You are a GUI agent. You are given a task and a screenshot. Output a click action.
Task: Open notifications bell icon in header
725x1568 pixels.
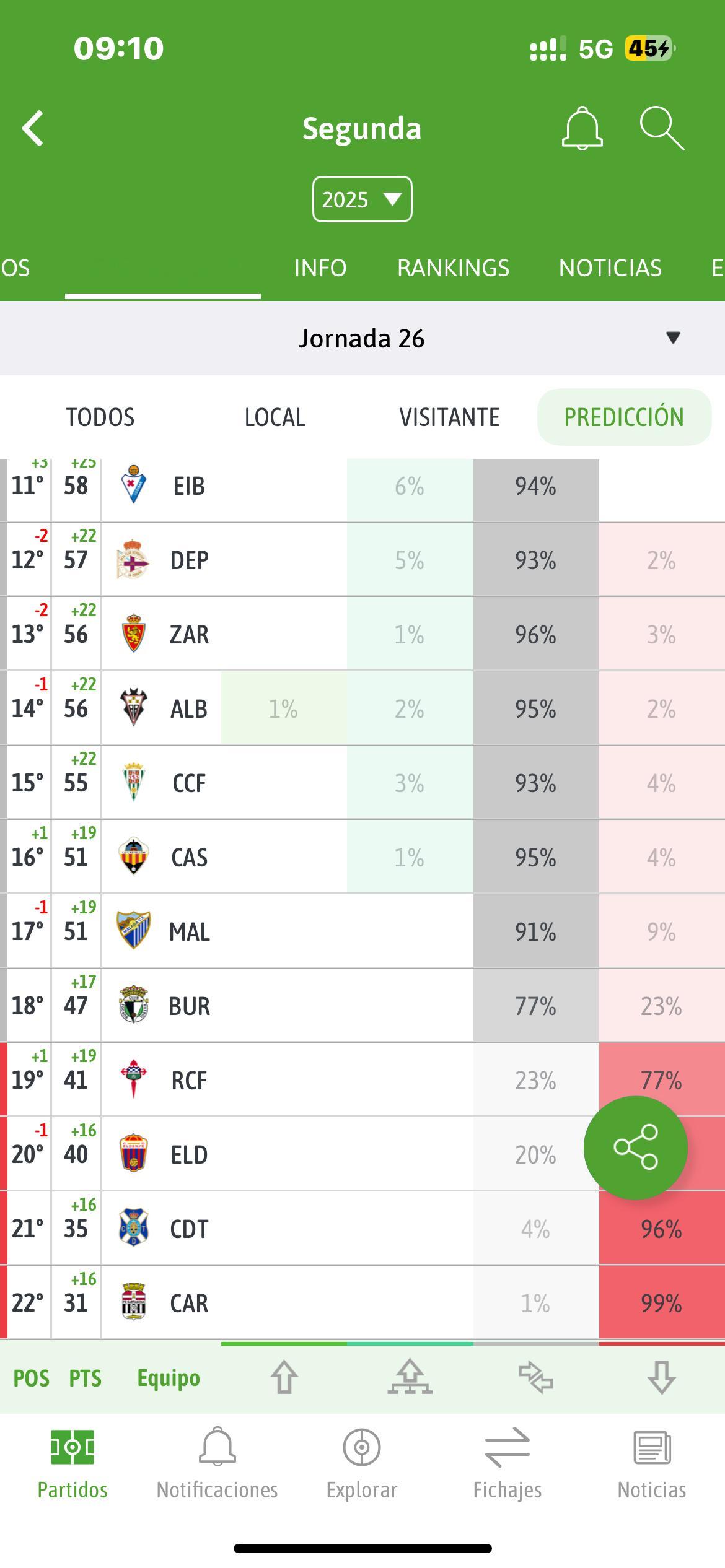coord(582,128)
